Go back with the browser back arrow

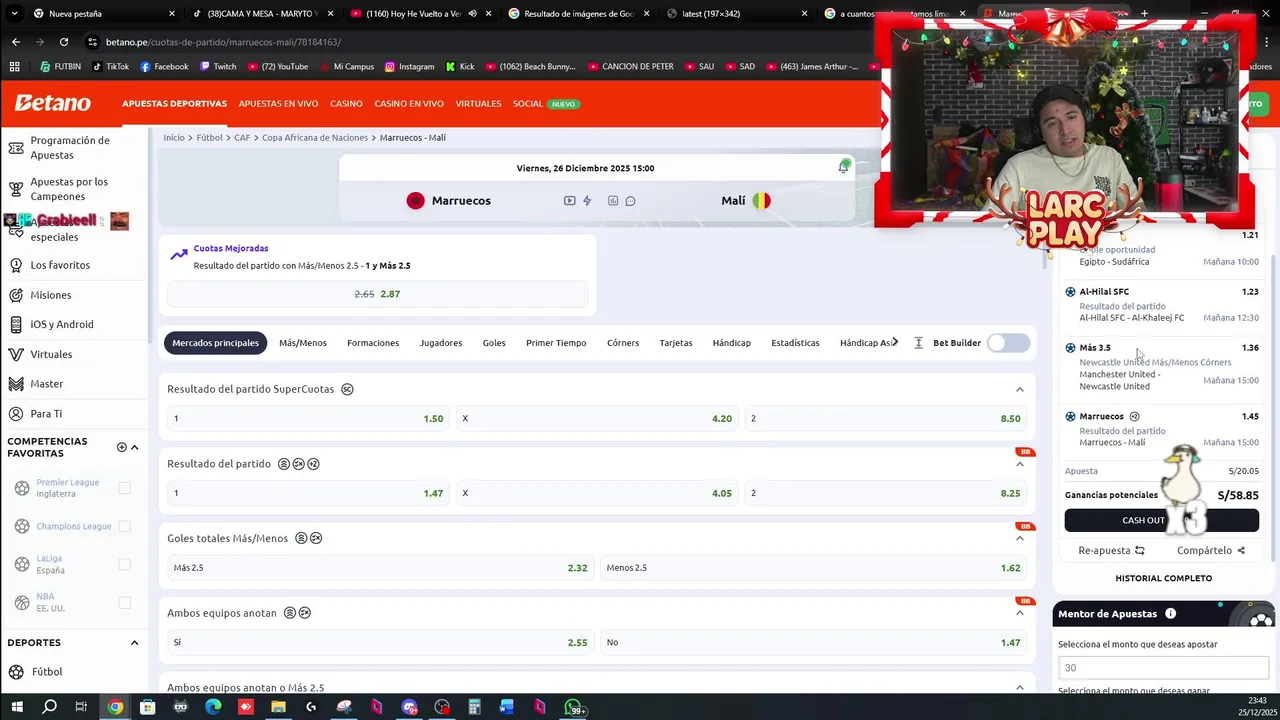click(16, 42)
